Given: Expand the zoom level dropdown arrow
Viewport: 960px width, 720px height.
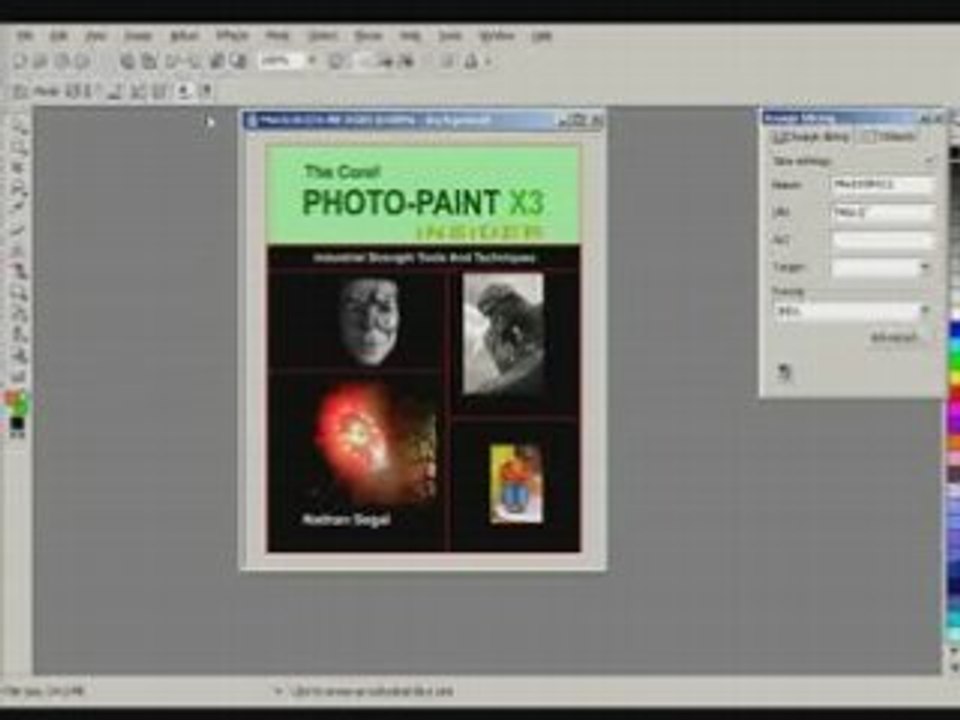Looking at the screenshot, I should click(x=312, y=61).
